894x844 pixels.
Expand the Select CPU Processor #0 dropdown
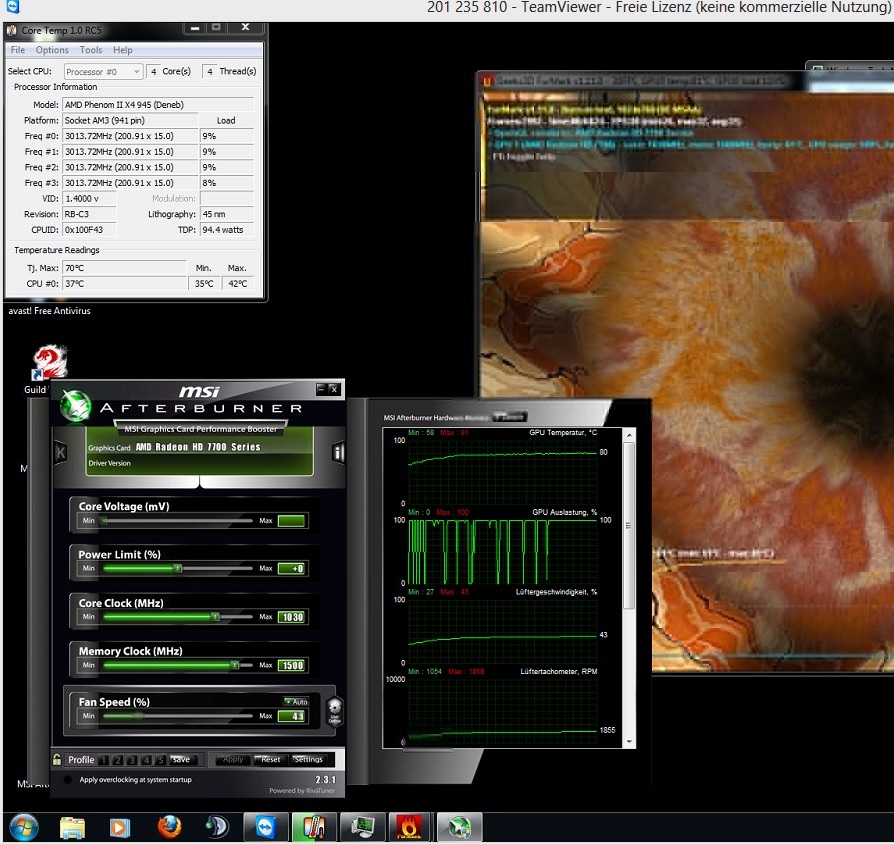coord(103,71)
